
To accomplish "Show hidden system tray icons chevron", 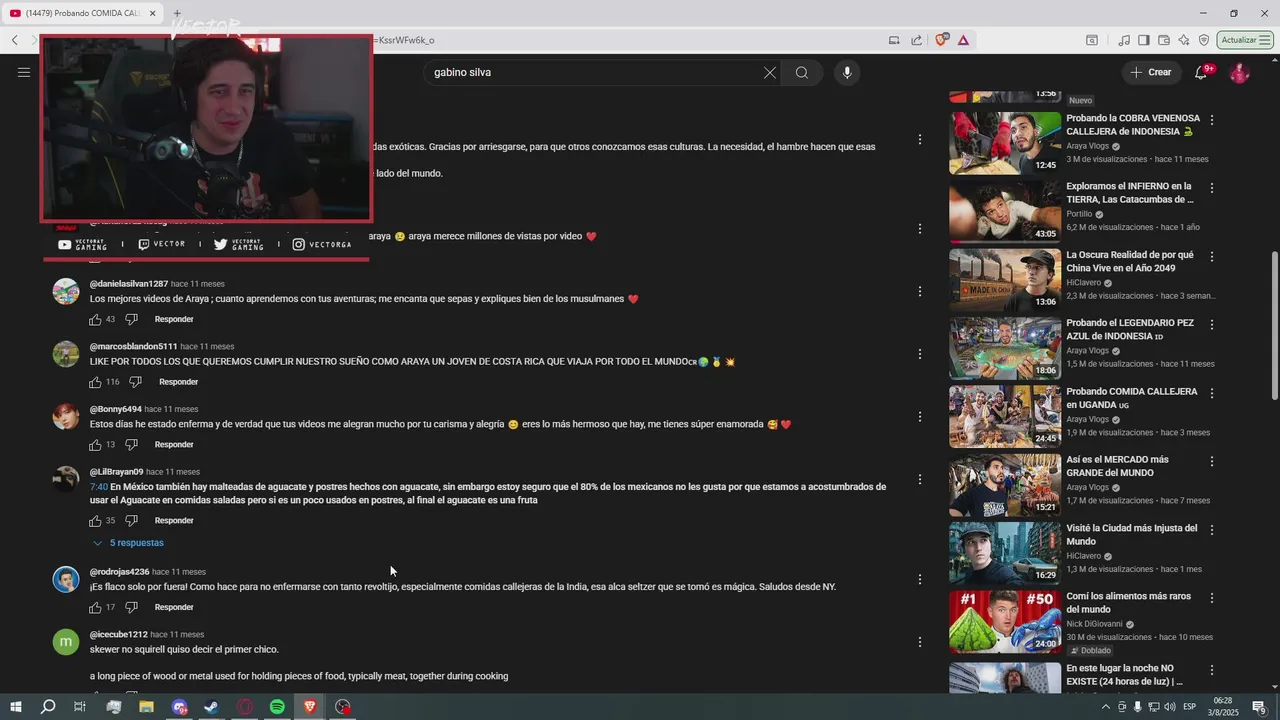I will click(x=1106, y=707).
